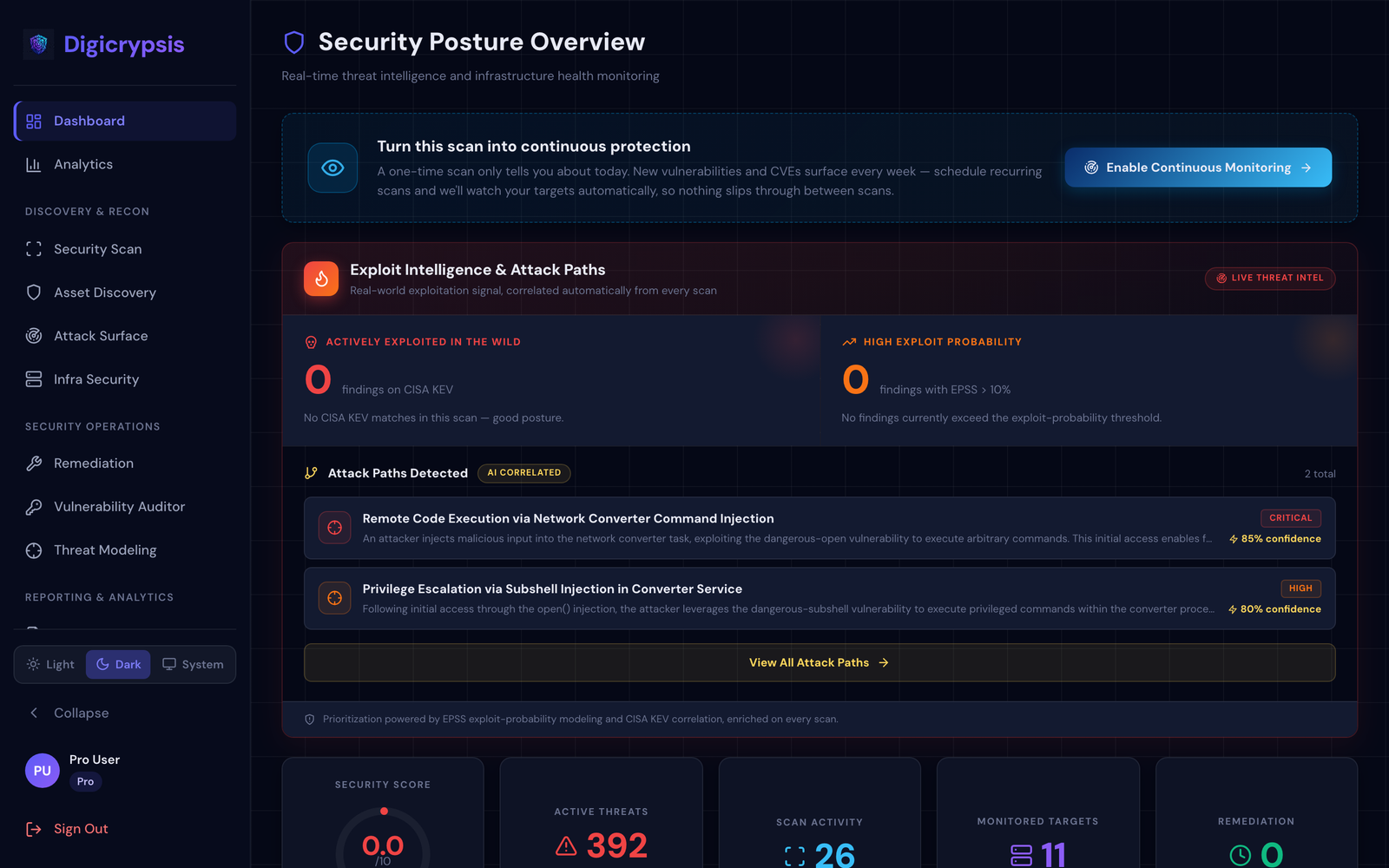Viewport: 1389px width, 868px height.
Task: Click the Analytics bar chart icon
Action: (34, 165)
